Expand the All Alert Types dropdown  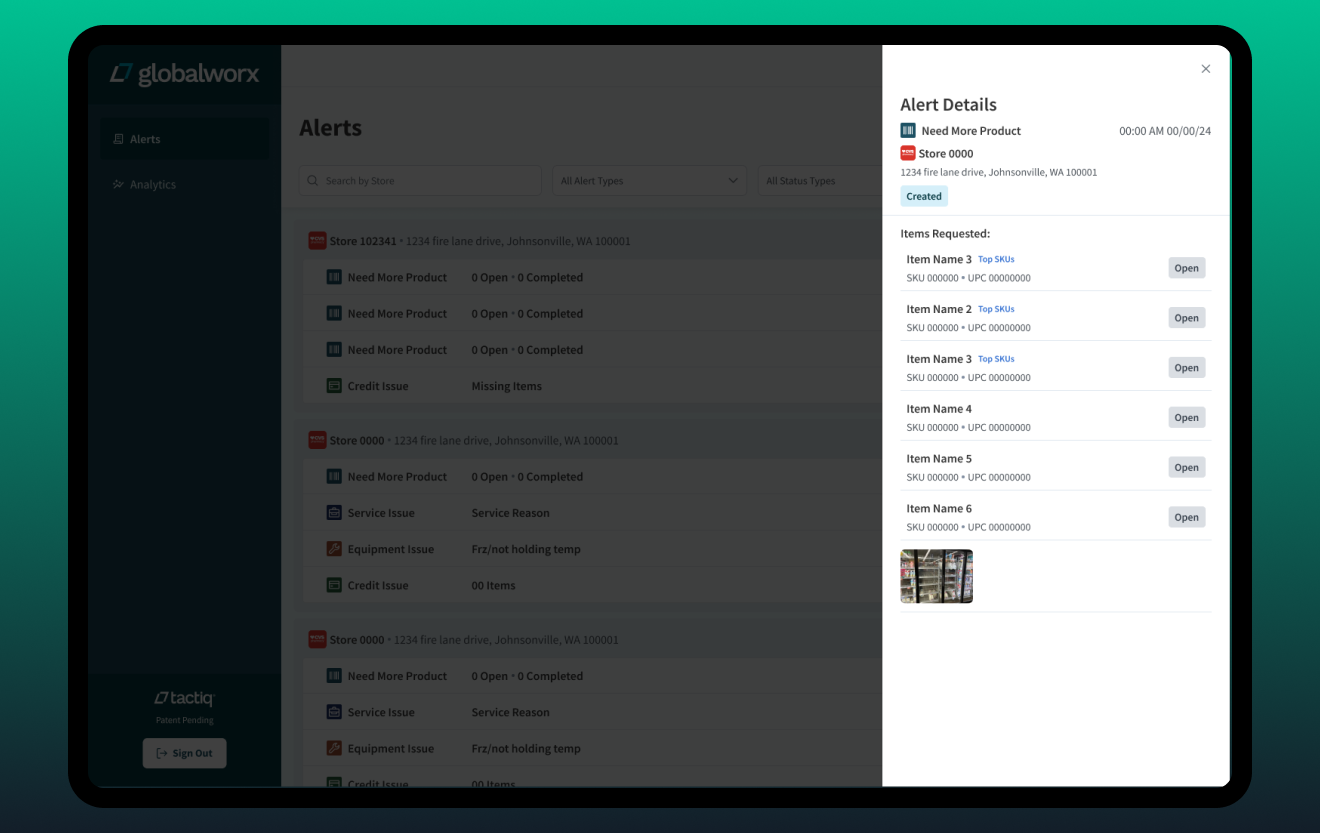649,181
